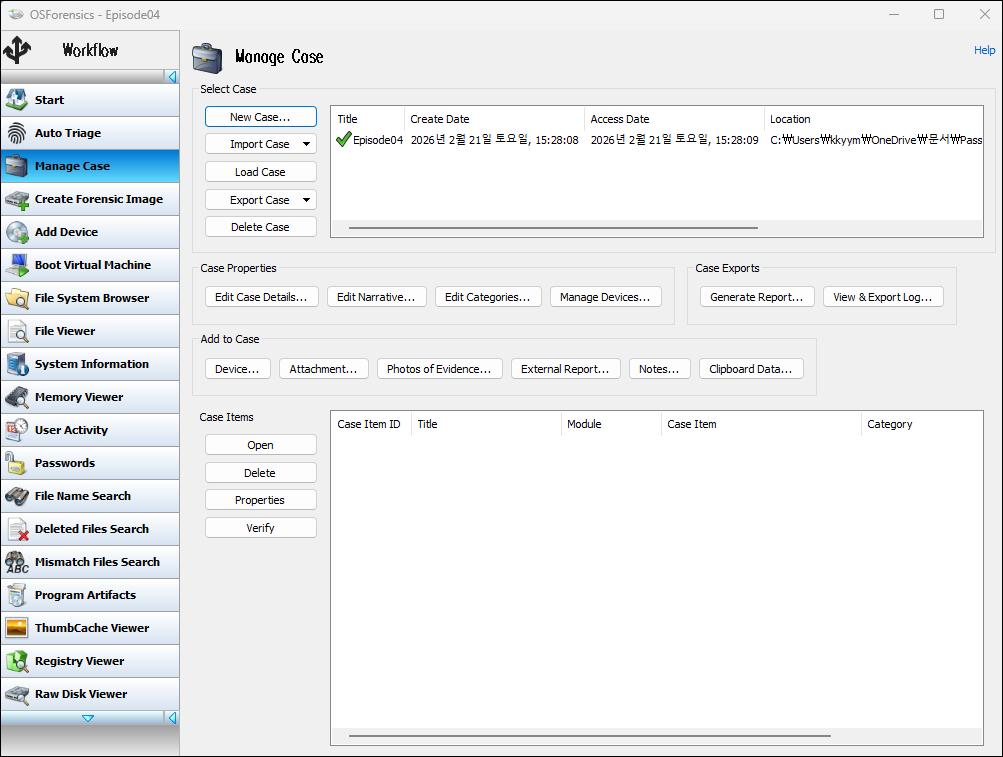Click the Attachment... button
The image size is (1003, 757).
[x=324, y=369]
